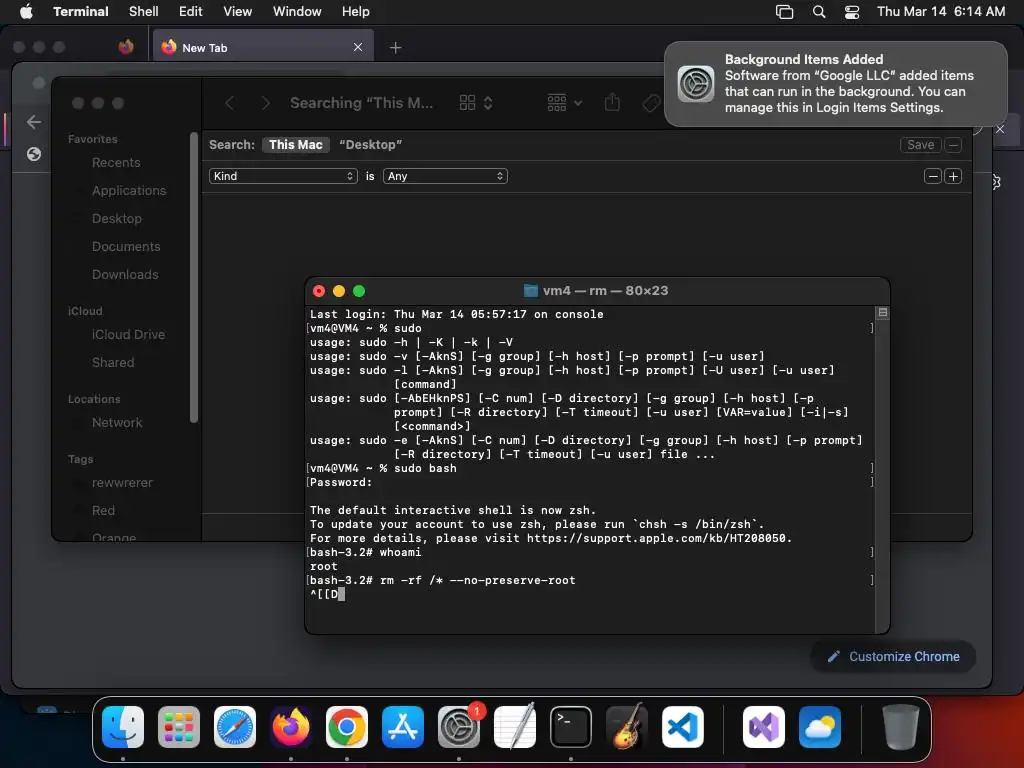Select This Mac search scope
1024x768 pixels.
tap(296, 145)
